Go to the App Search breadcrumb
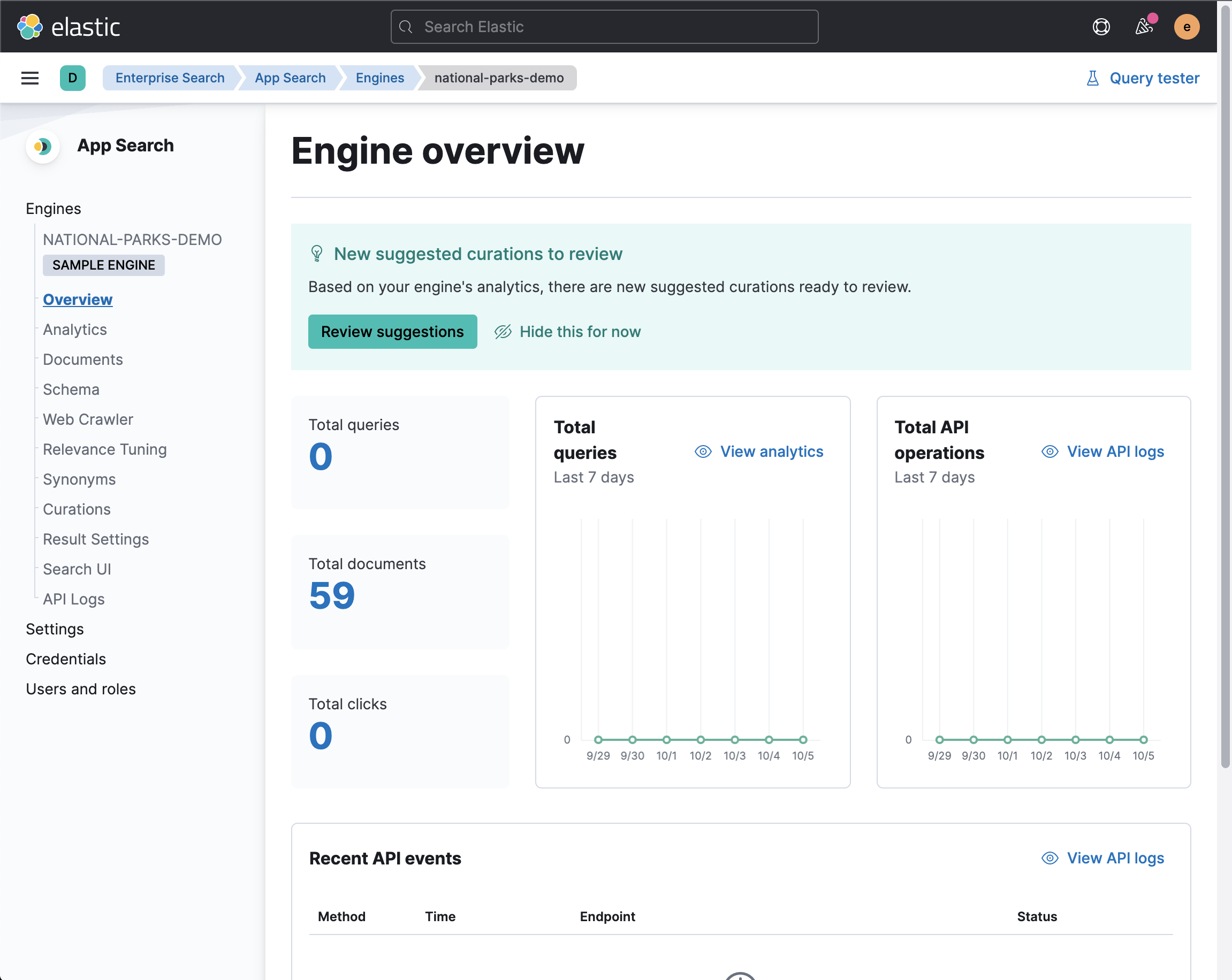The image size is (1232, 980). (x=290, y=78)
